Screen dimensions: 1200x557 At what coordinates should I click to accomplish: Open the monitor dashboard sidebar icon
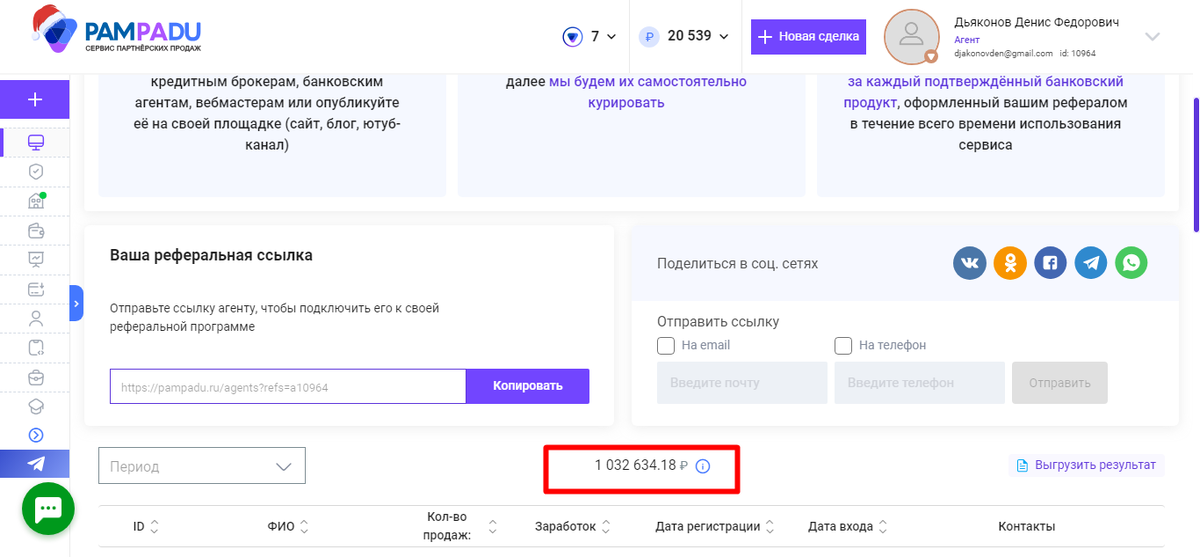[36, 142]
